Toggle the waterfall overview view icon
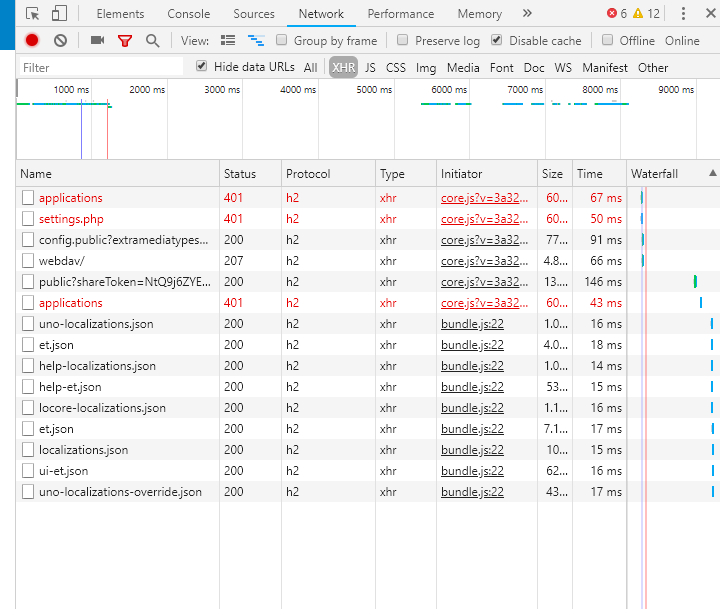 click(256, 40)
